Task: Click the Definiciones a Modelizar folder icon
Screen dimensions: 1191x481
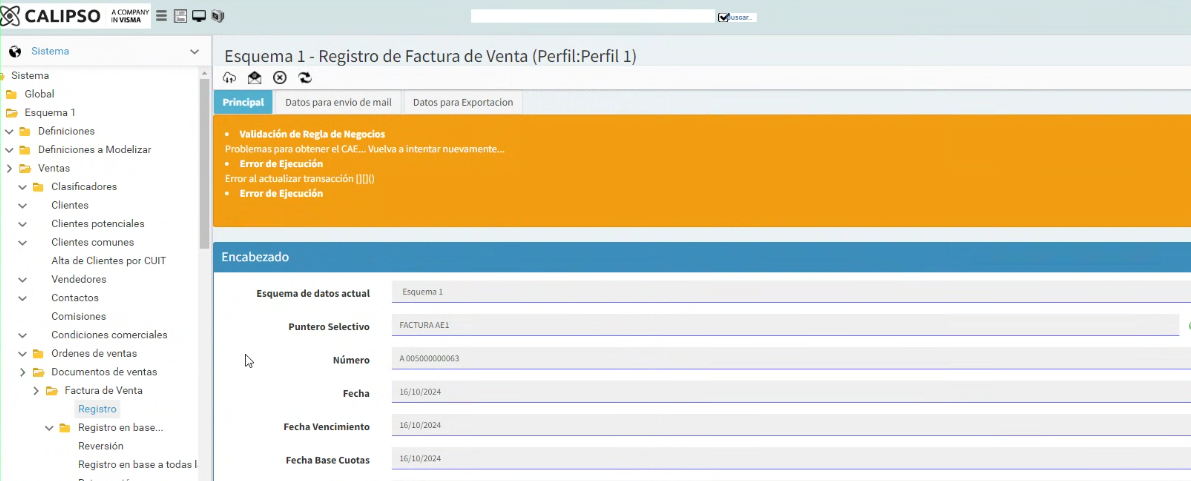Action: 24,150
